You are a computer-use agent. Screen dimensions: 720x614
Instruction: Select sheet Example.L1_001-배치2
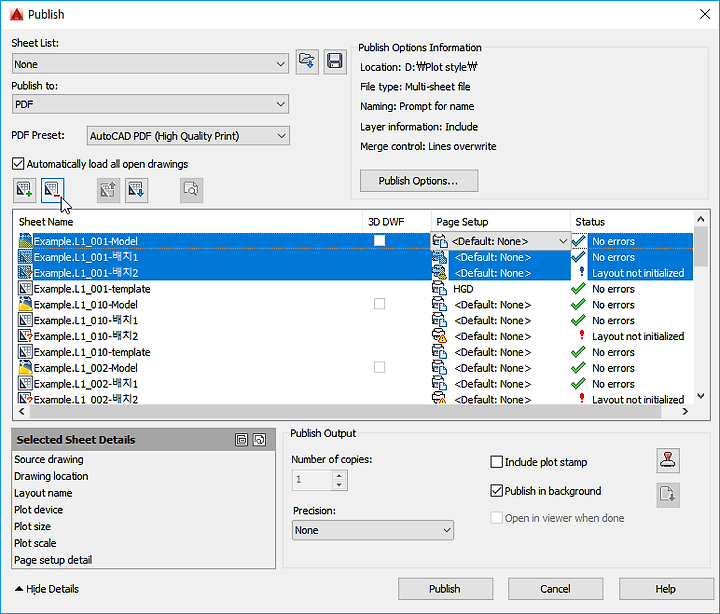(x=86, y=273)
